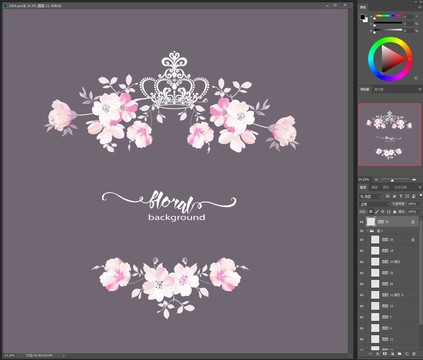The height and width of the screenshot is (360, 423).
Task: Toggle the adjustment layer filter icon
Action: tap(394, 196)
